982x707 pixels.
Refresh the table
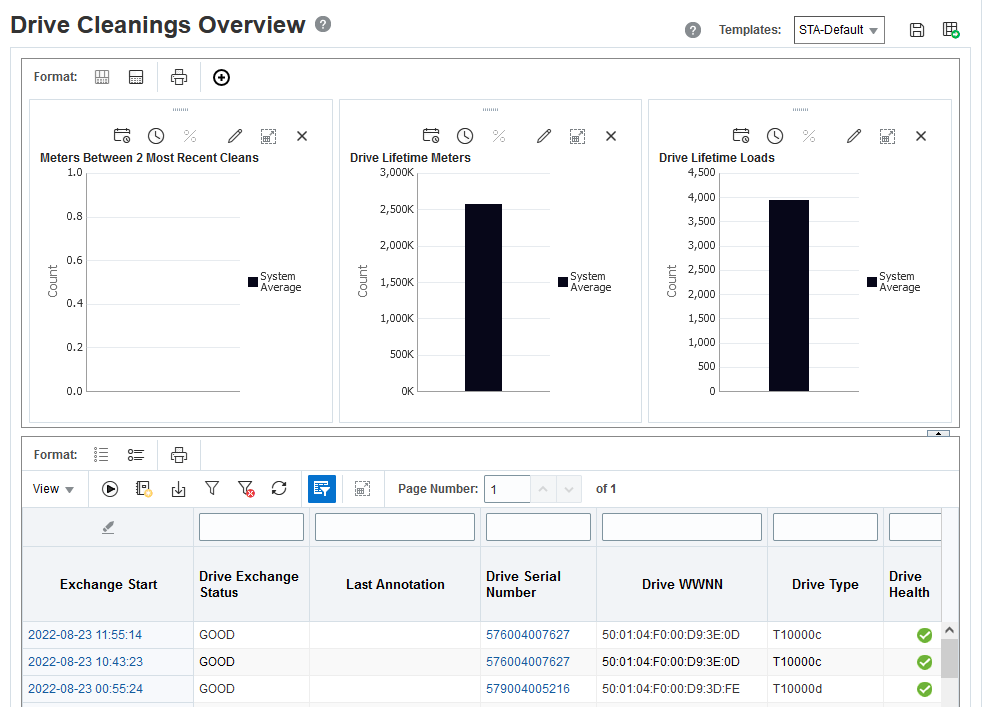click(279, 488)
